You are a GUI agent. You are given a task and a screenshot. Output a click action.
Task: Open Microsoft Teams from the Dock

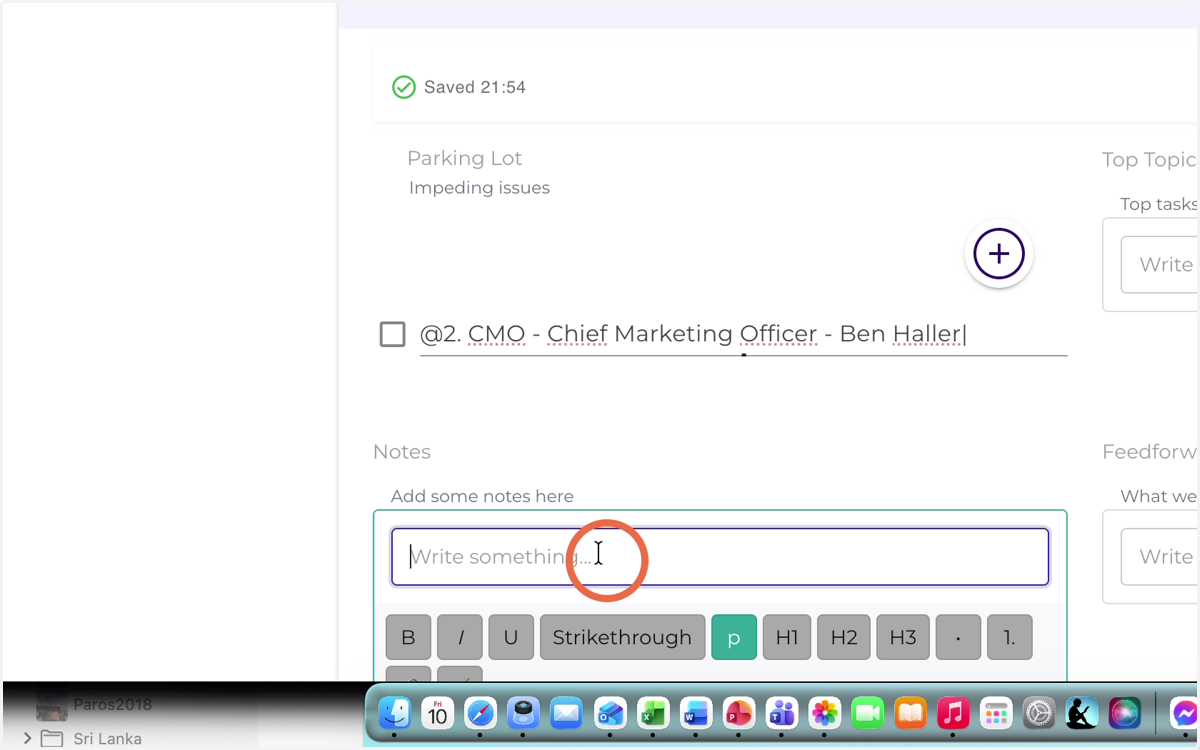point(782,713)
